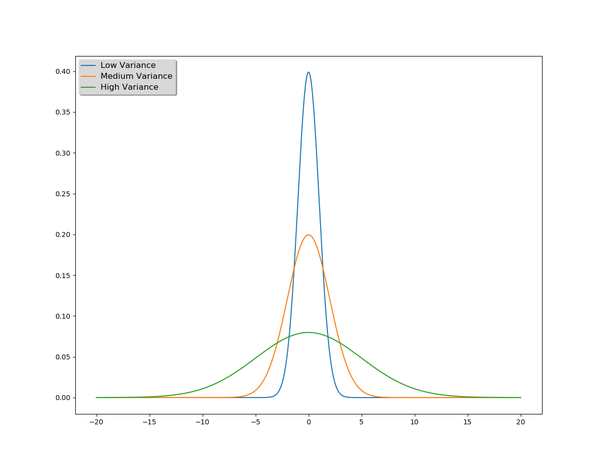Click the 0.35 y-axis tick label
The image size is (602, 465).
pos(63,112)
